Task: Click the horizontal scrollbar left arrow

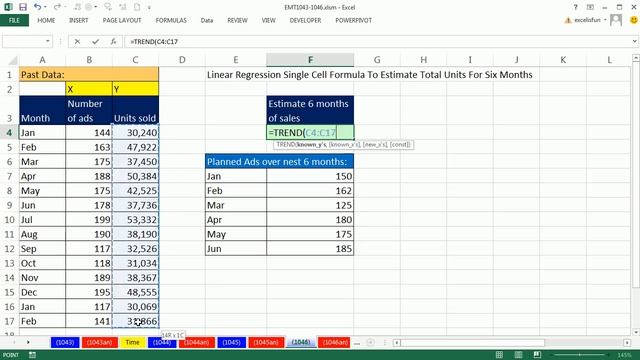Action: [397, 342]
